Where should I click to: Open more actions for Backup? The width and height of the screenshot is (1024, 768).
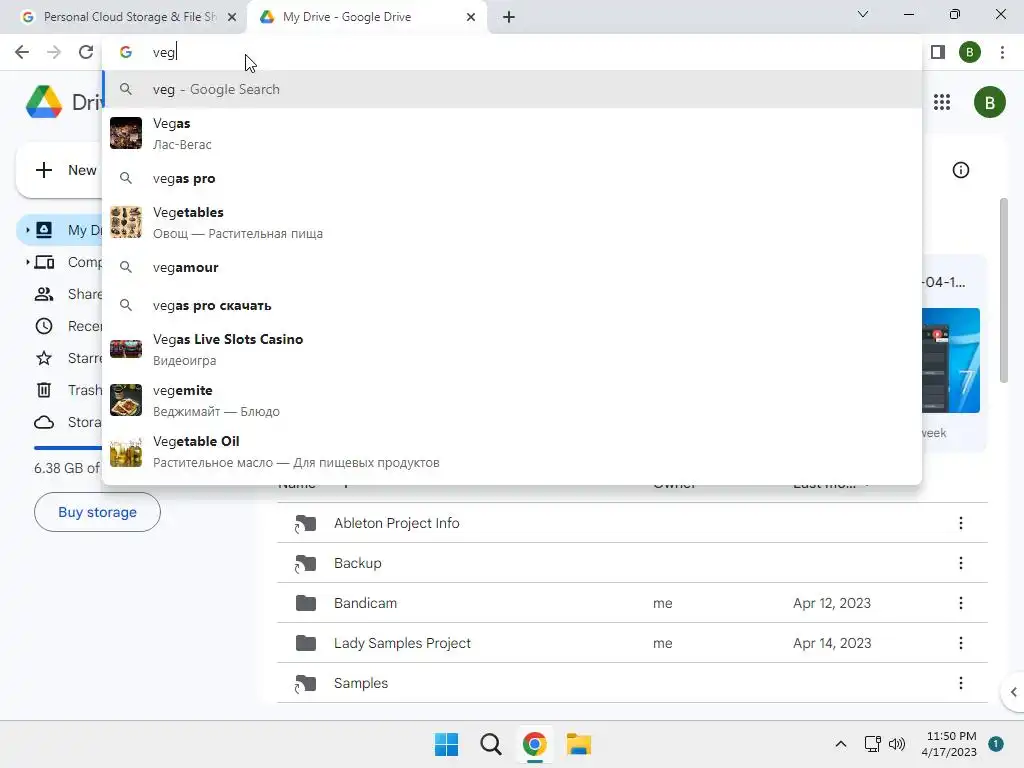961,563
